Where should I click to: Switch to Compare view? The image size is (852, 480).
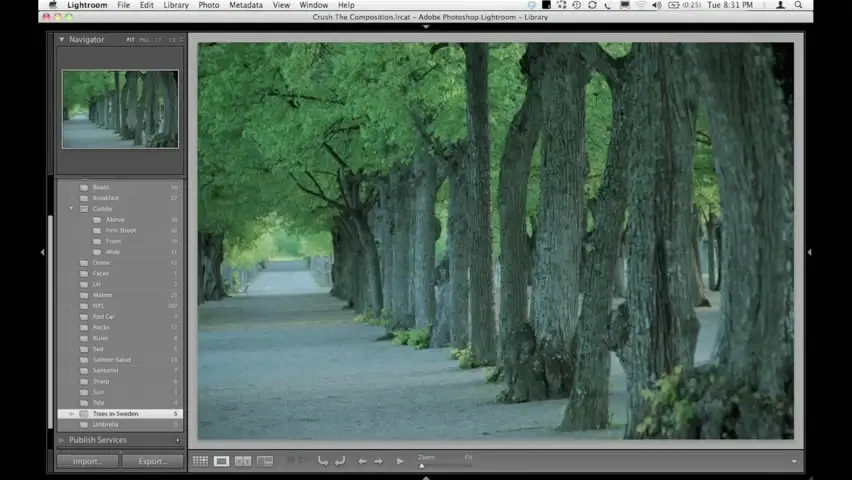pyautogui.click(x=243, y=461)
